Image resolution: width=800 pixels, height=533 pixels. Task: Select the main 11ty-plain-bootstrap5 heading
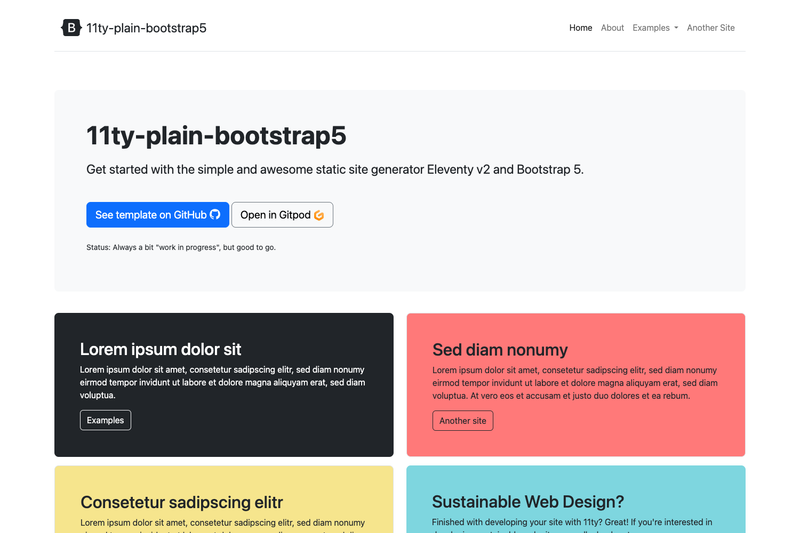coord(216,136)
